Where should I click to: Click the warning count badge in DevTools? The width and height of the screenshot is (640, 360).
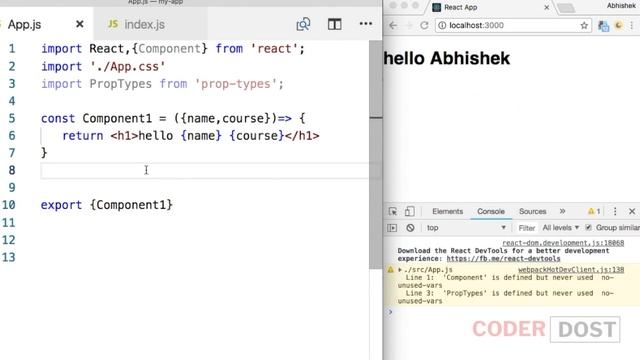pyautogui.click(x=594, y=211)
